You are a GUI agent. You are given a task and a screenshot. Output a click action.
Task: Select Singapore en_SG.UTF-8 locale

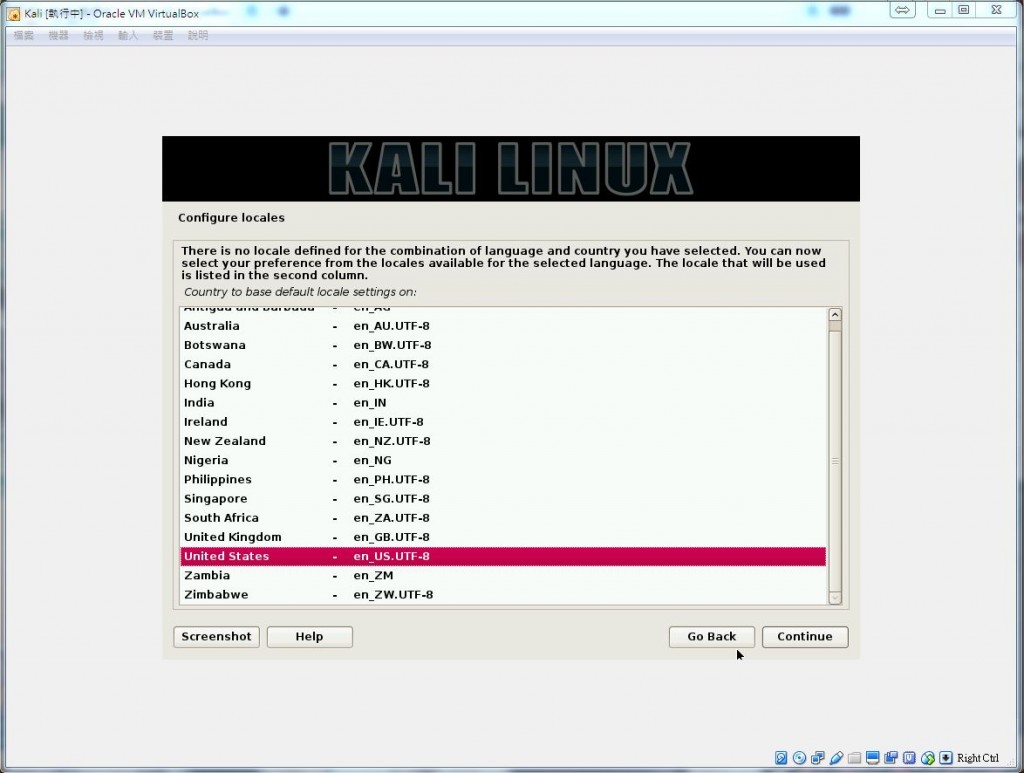503,499
